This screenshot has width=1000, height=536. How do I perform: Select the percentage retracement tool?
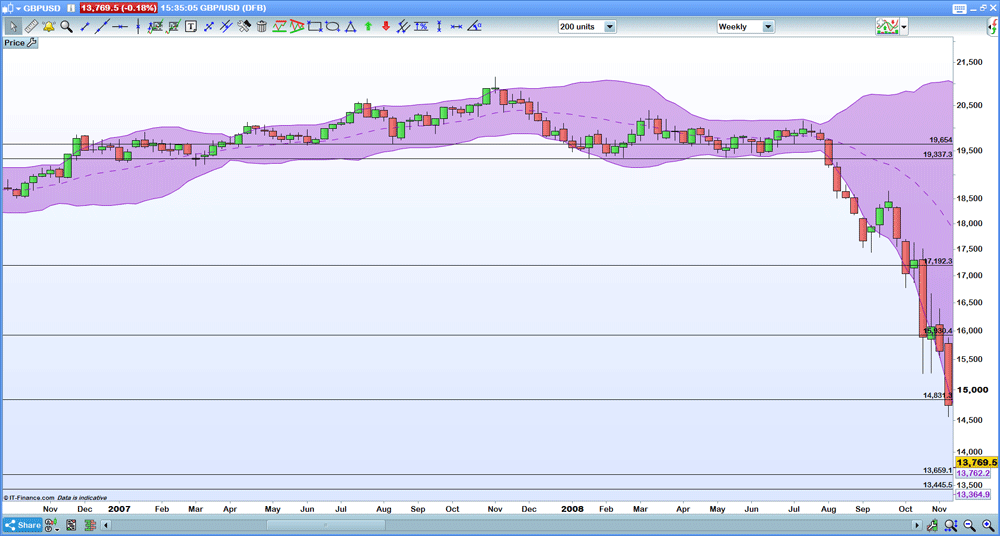[421, 27]
